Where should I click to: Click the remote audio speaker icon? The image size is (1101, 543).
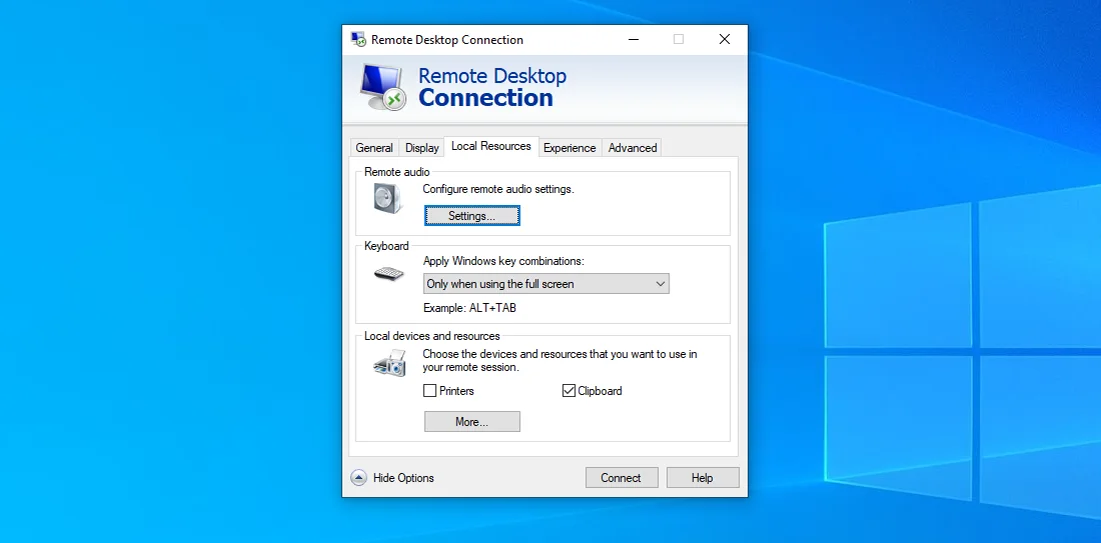[388, 199]
